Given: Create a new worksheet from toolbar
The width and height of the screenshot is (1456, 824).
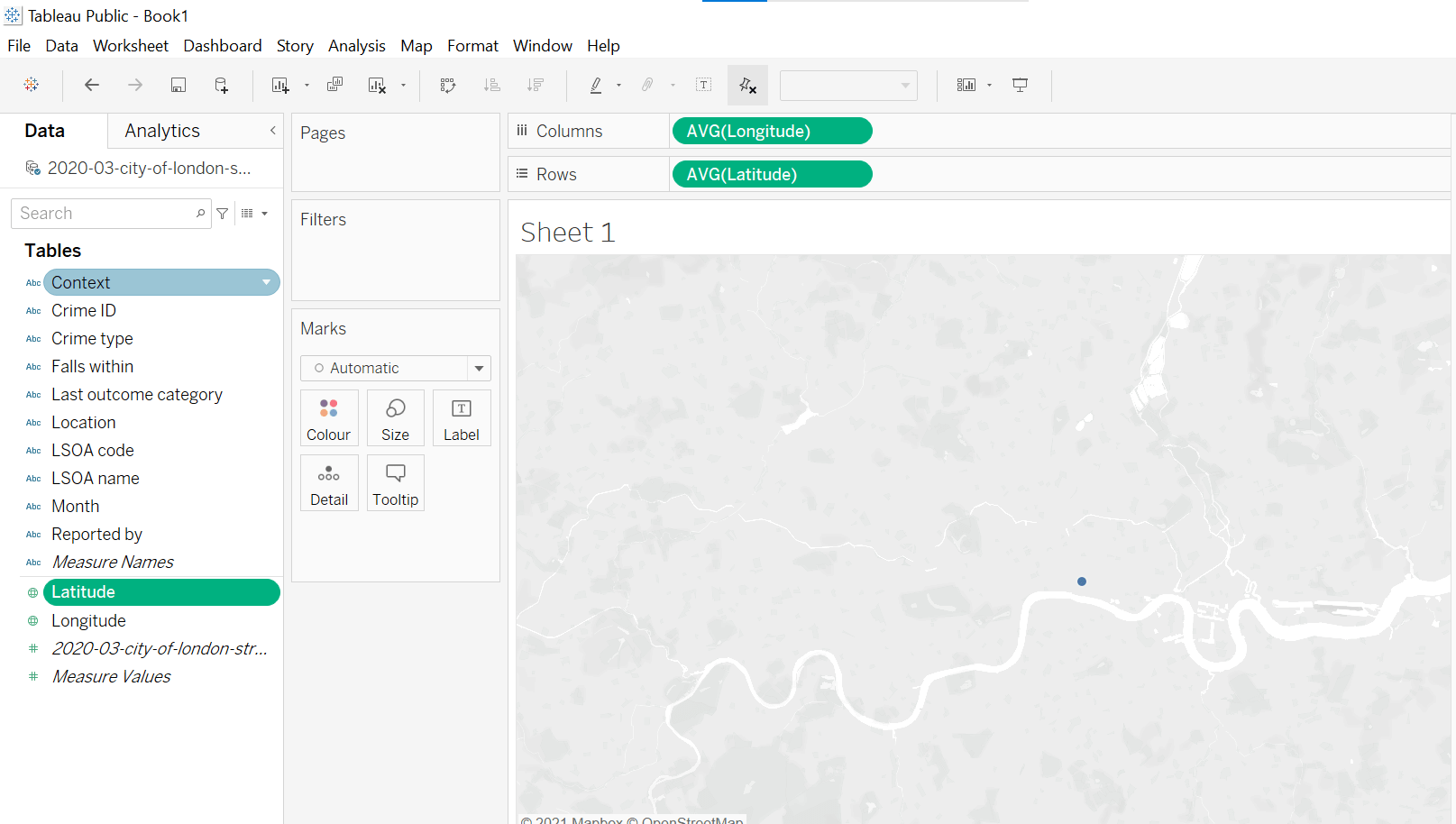Looking at the screenshot, I should click(280, 85).
